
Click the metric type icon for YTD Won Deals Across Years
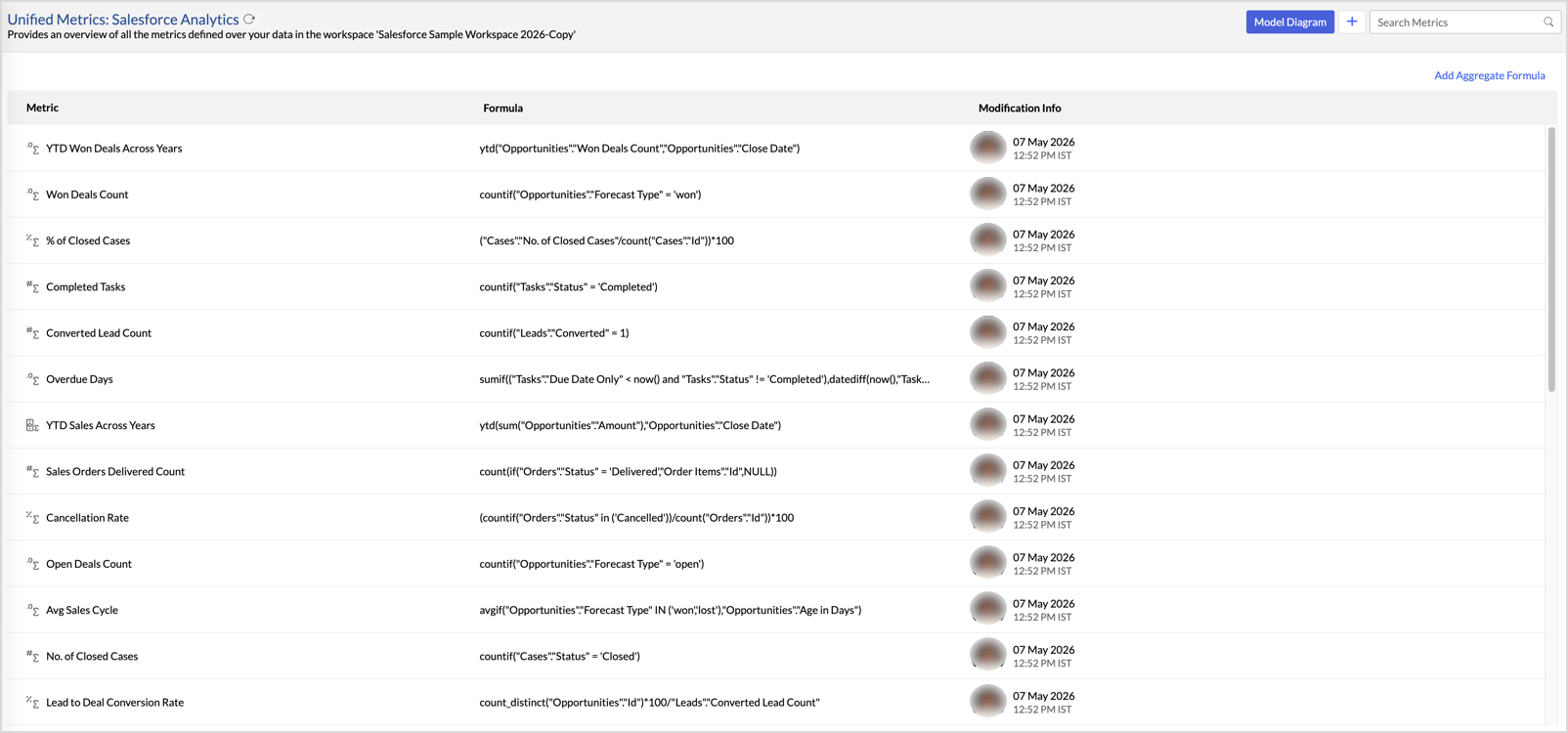(32, 149)
